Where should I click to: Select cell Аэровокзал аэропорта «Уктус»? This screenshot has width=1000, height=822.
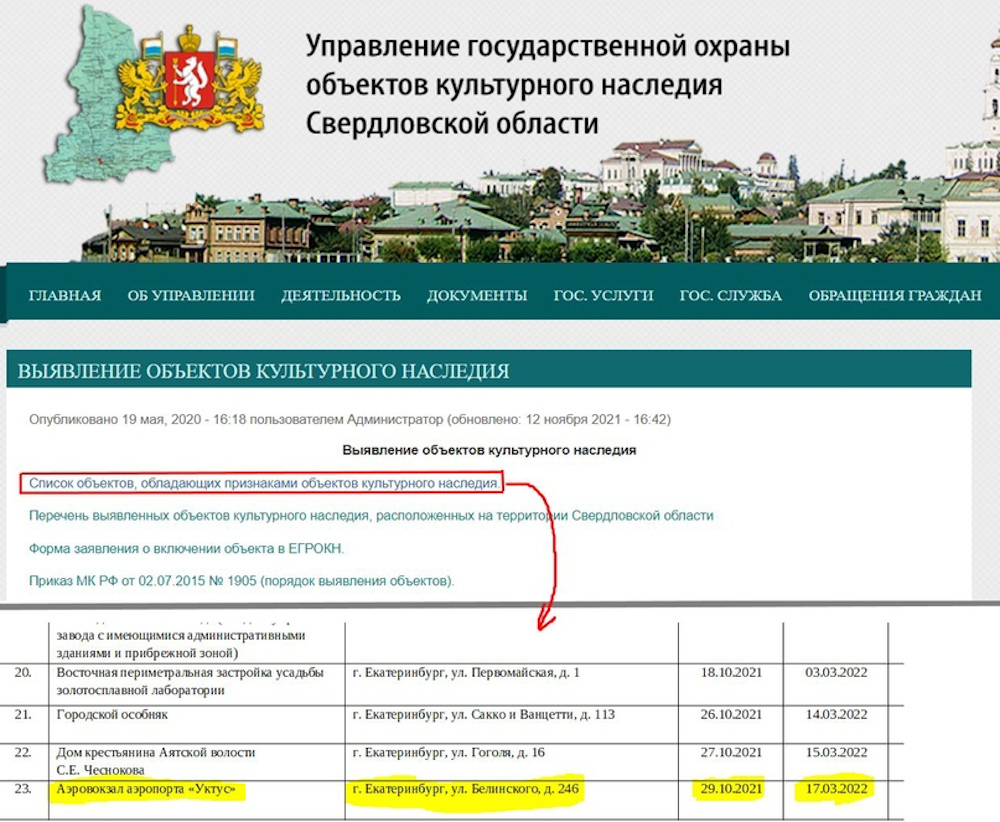tap(146, 789)
